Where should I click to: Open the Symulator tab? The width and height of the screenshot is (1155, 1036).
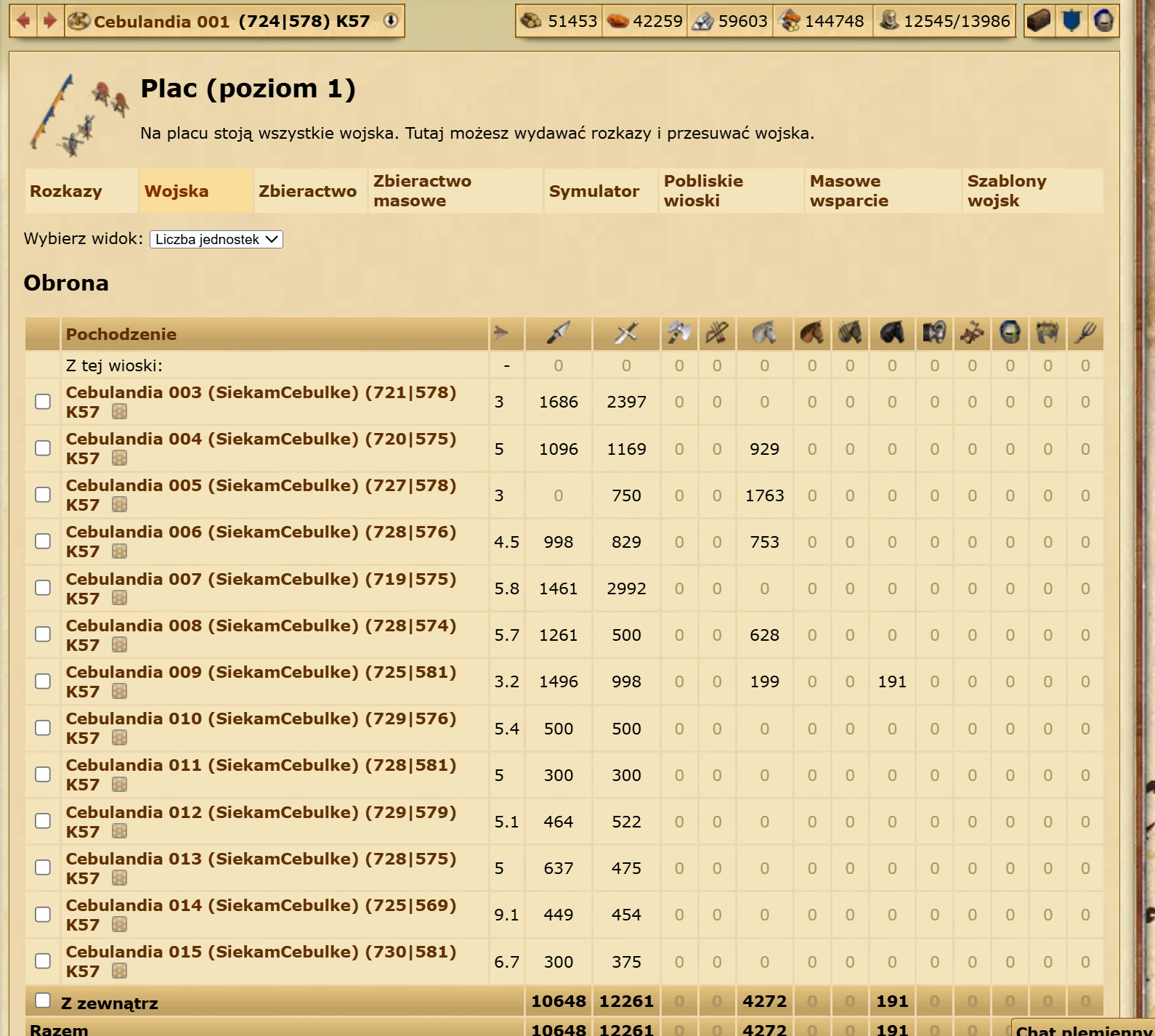[x=593, y=191]
